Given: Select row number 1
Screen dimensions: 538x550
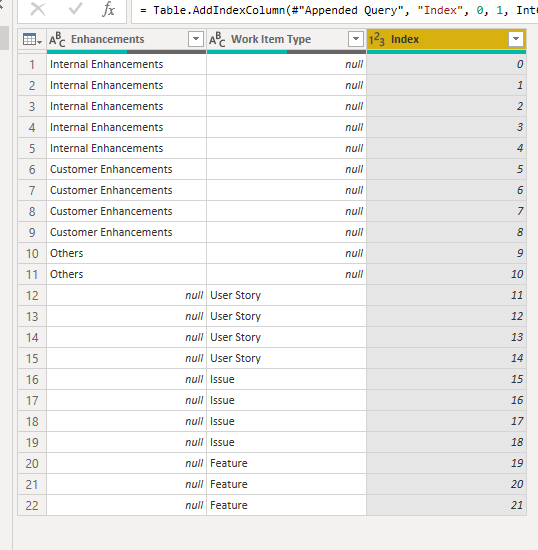Looking at the screenshot, I should pyautogui.click(x=32, y=64).
